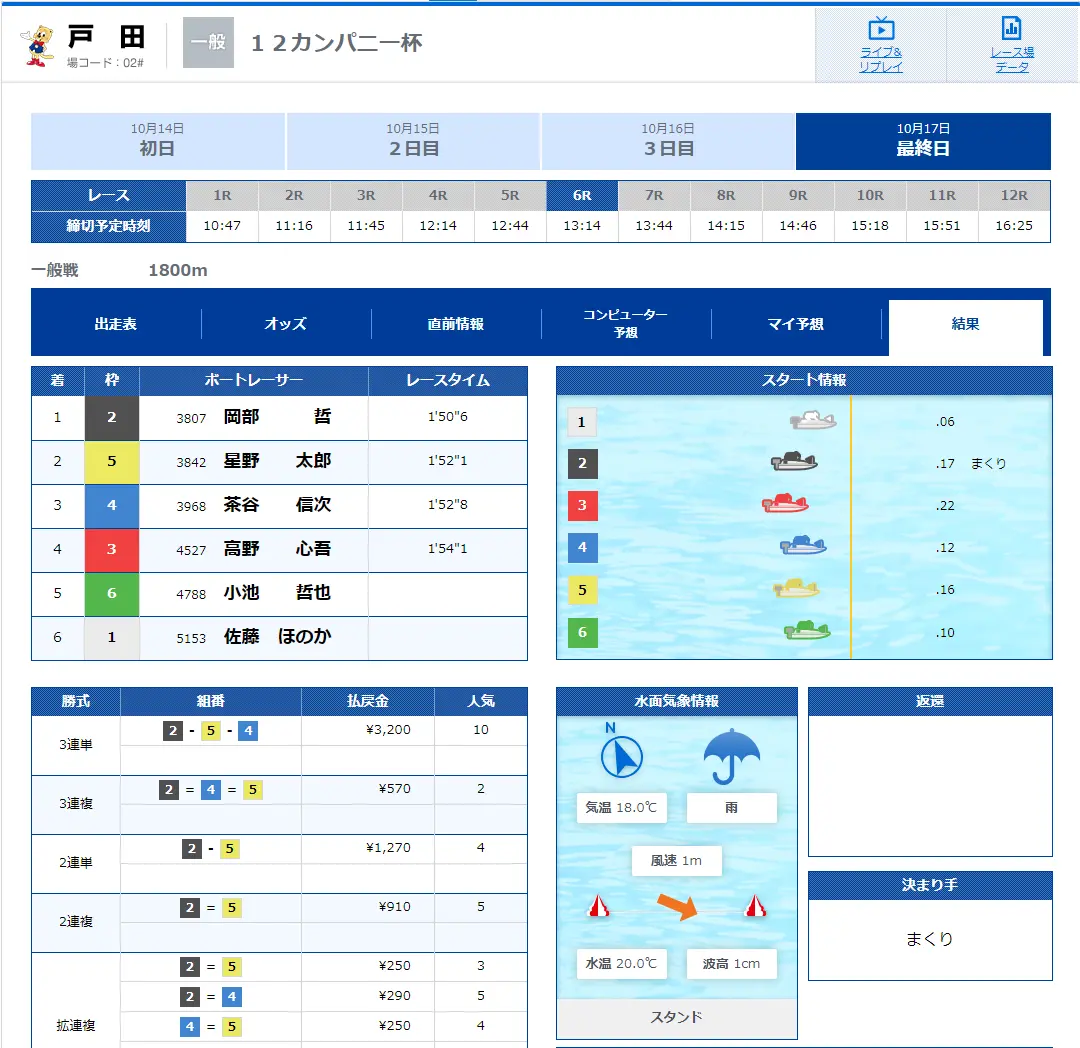The image size is (1080, 1048).
Task: Switch to the 12R race tab
Action: pyautogui.click(x=1014, y=196)
